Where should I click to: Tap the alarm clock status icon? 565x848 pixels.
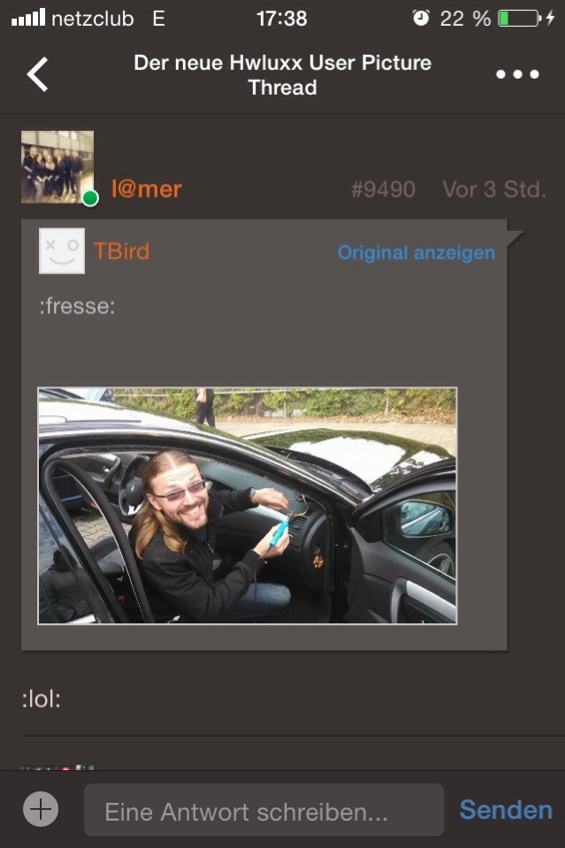[x=421, y=18]
